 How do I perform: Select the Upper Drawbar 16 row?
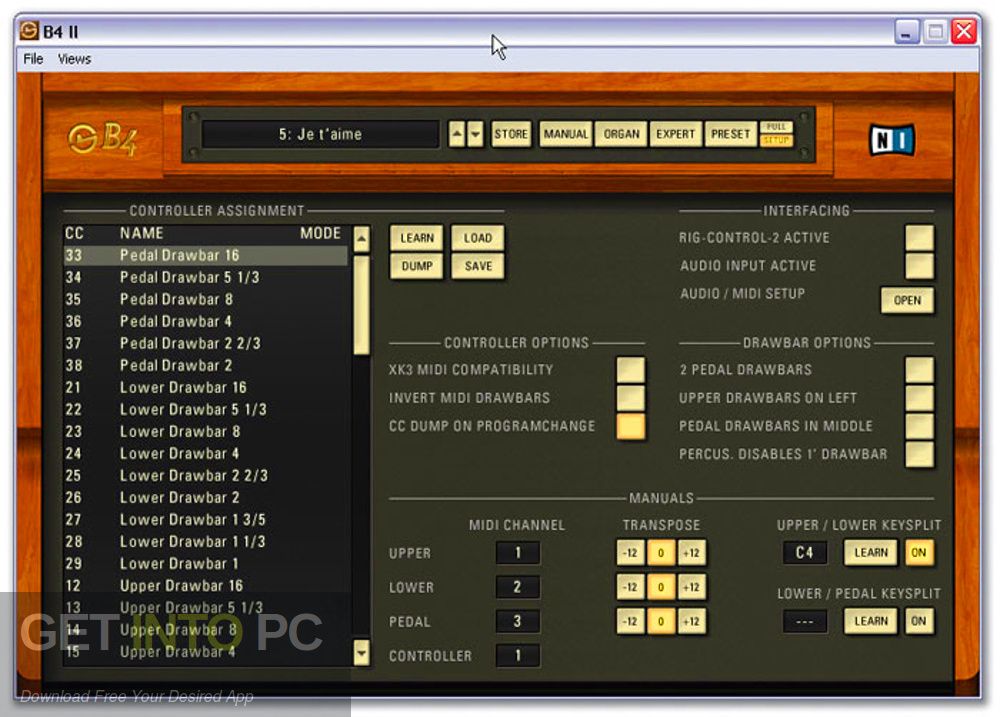206,586
